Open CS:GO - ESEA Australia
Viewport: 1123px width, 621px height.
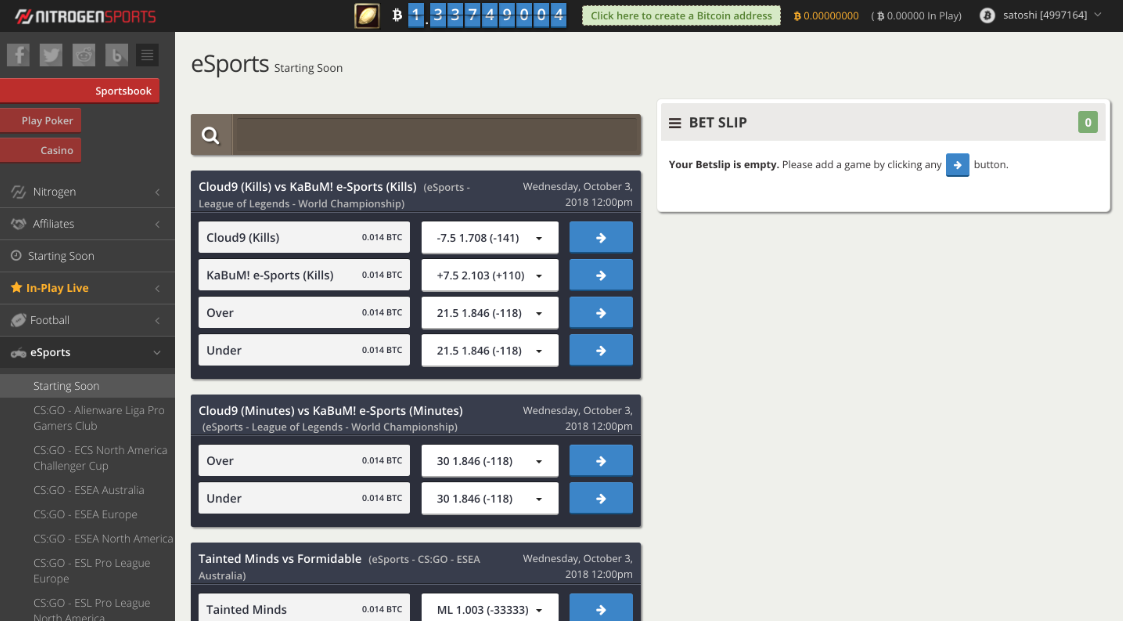pos(89,490)
